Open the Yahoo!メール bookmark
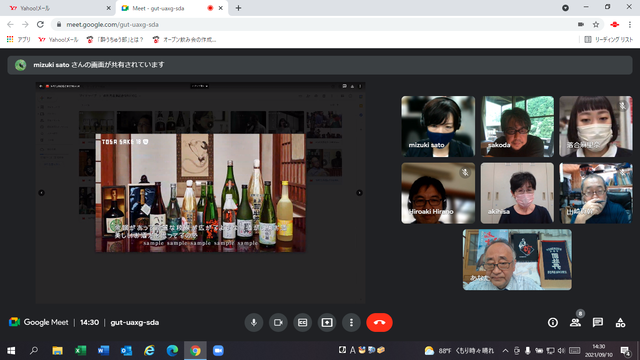The height and width of the screenshot is (360, 640). tap(58, 40)
